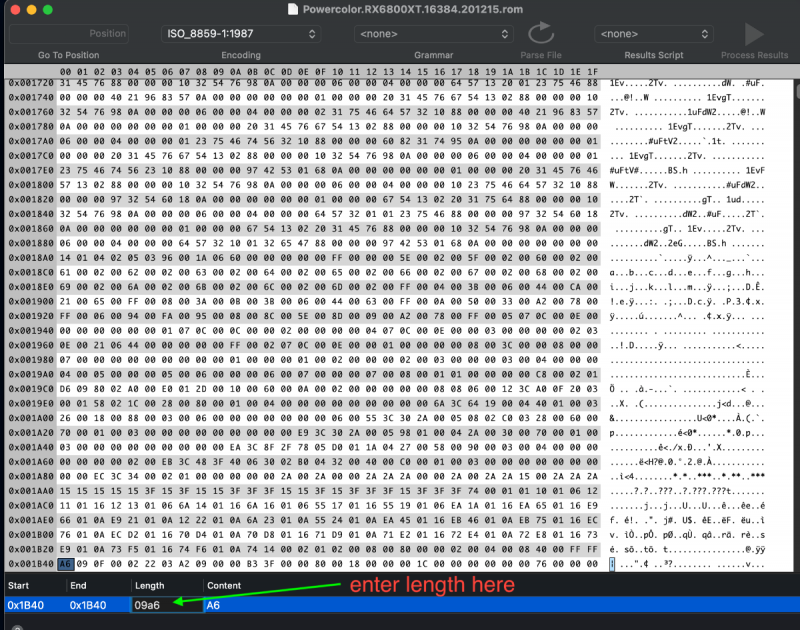800x630 pixels.
Task: Click row offset 0x001AA0
Action: coord(31,491)
